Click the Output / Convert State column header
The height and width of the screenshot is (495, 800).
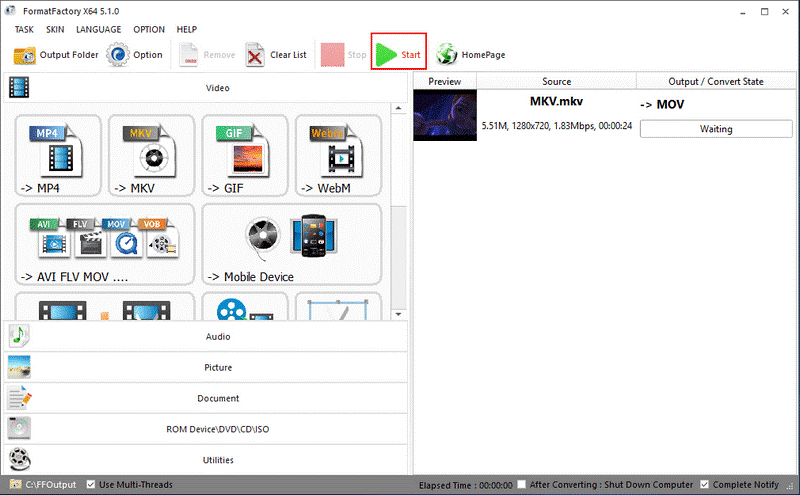coord(716,81)
